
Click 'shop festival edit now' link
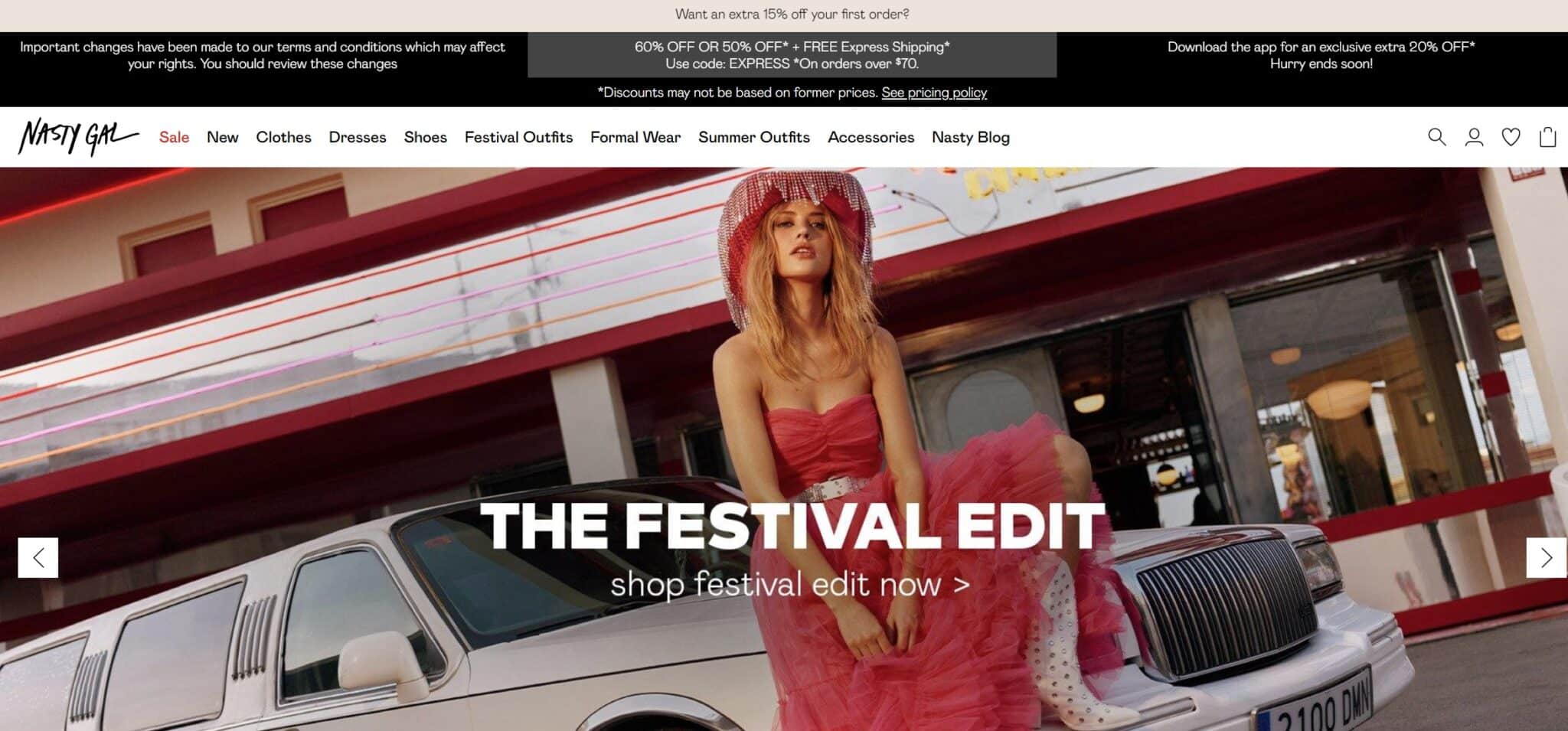point(790,585)
